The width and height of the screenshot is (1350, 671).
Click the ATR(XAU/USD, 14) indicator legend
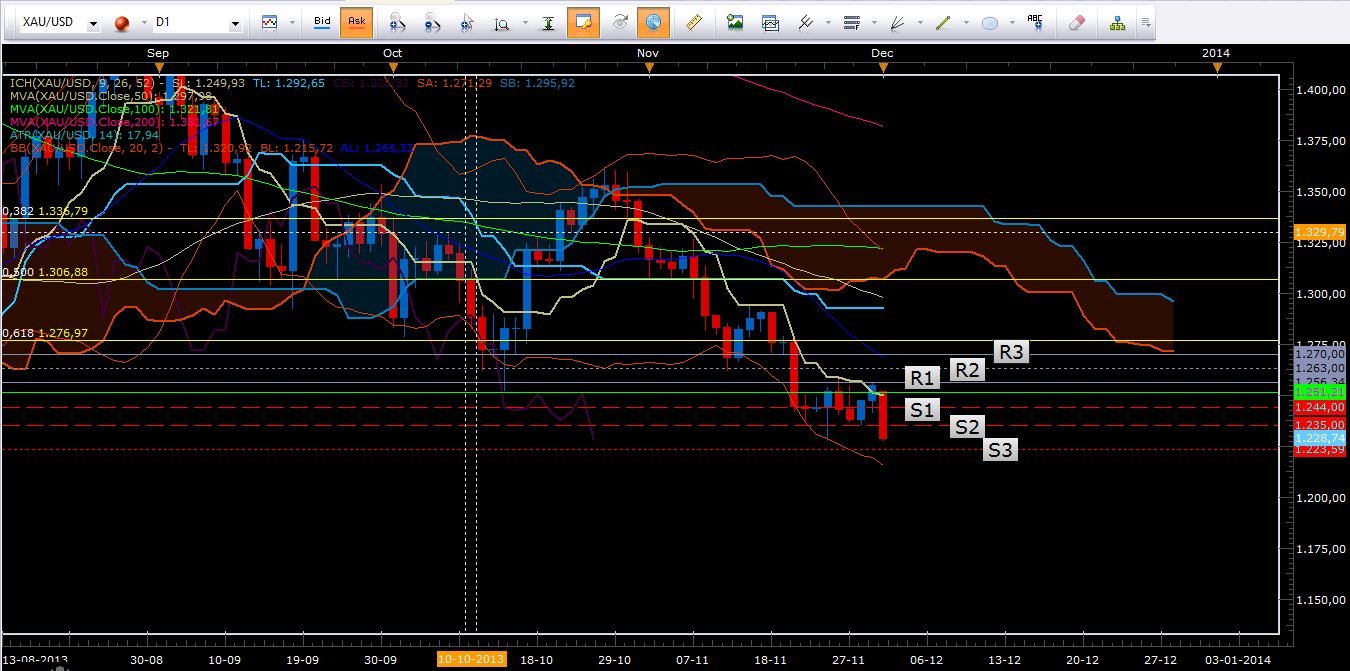click(x=83, y=135)
